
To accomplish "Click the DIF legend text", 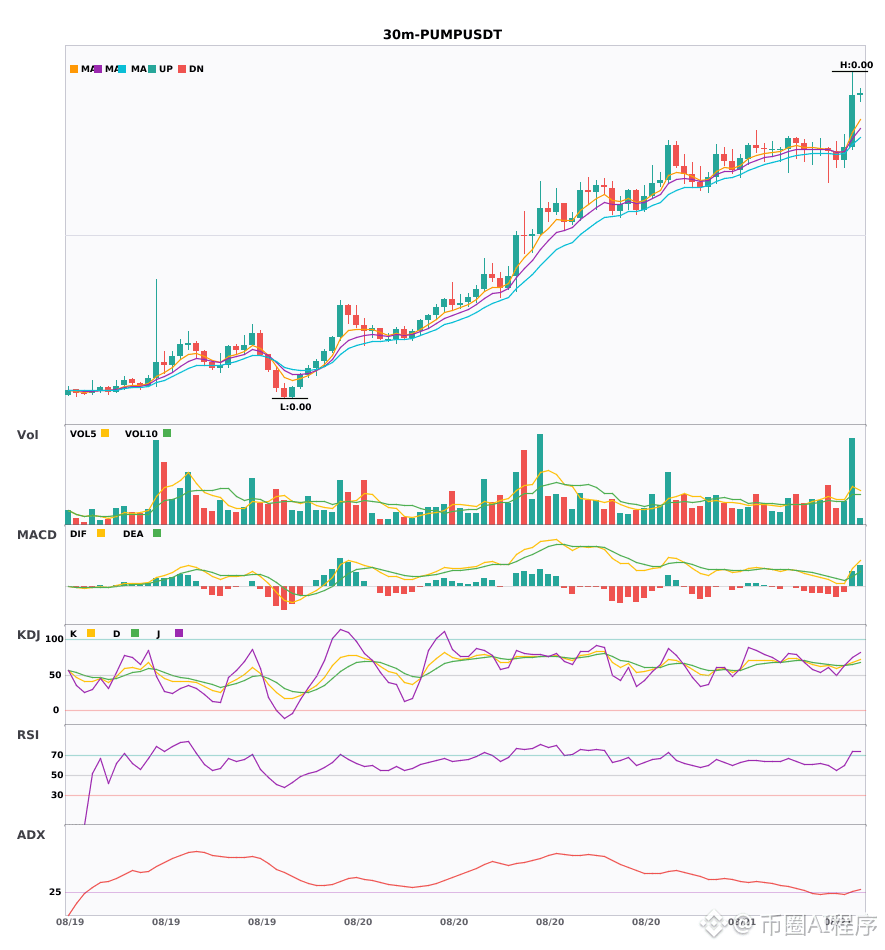I will pos(78,534).
